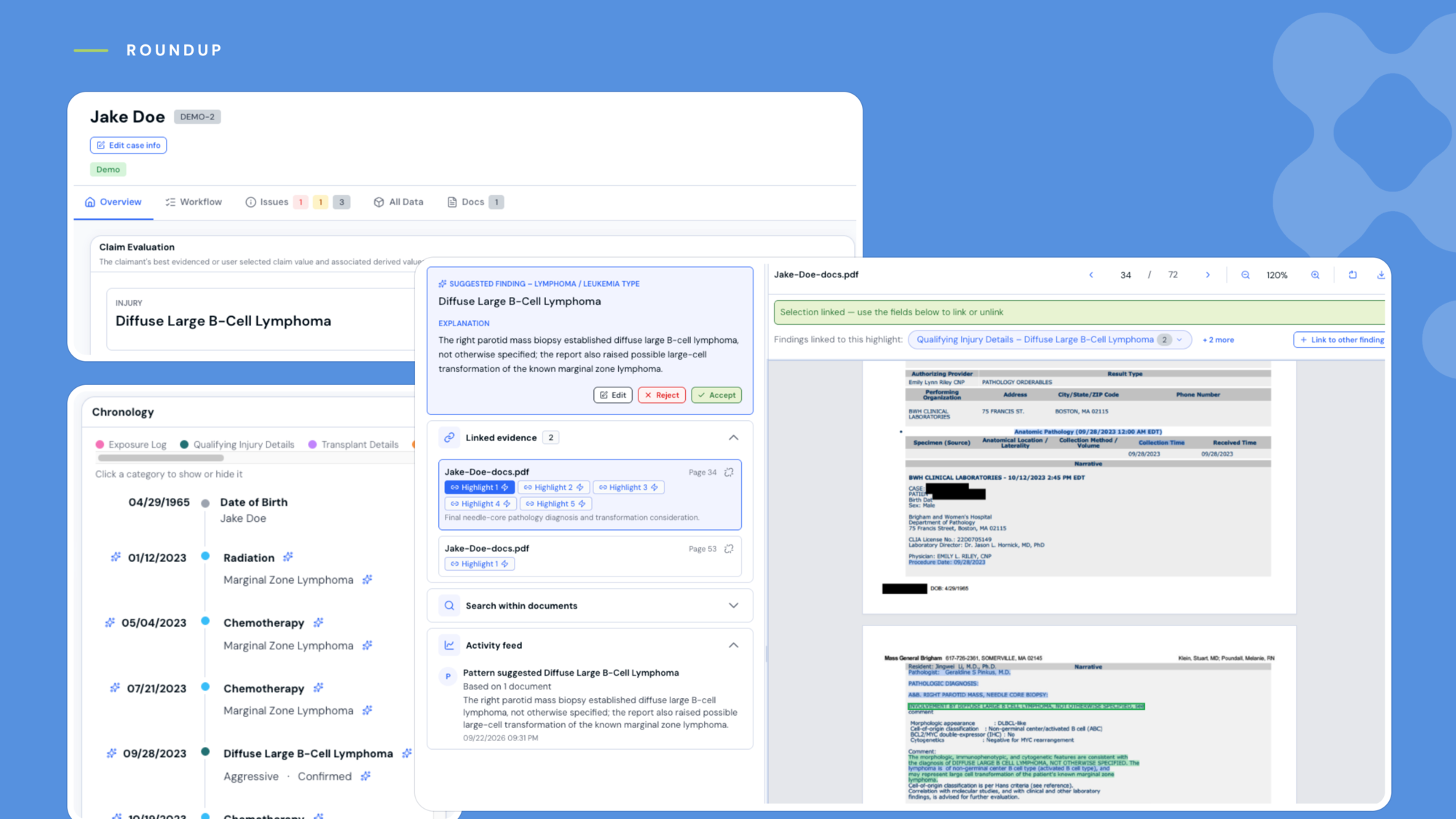Viewport: 1456px width, 819px height.
Task: Select Highlight 2 on Page 34 evidence
Action: (553, 488)
